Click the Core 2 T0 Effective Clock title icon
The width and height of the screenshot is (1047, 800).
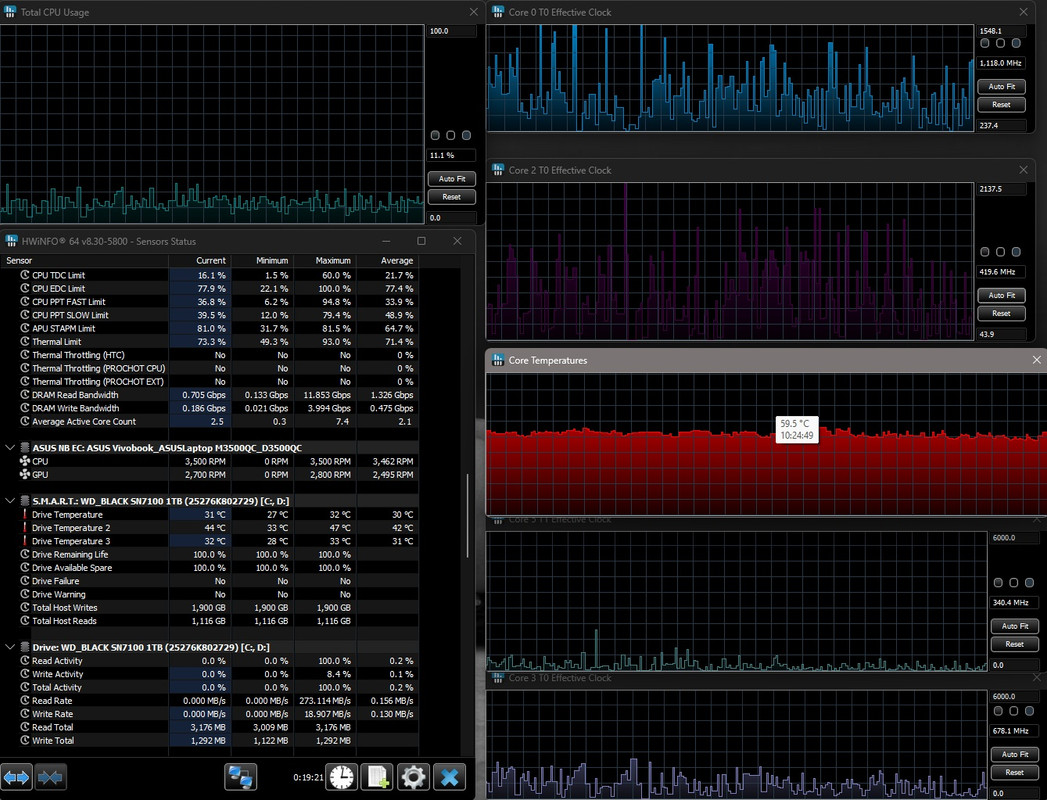coord(498,170)
